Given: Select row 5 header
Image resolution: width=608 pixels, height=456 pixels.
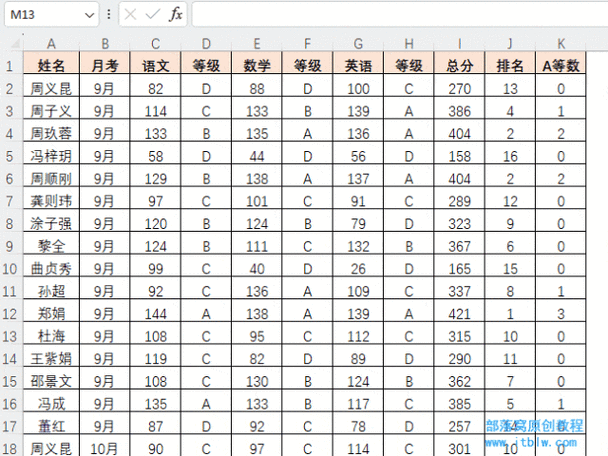Looking at the screenshot, I should [x=10, y=156].
